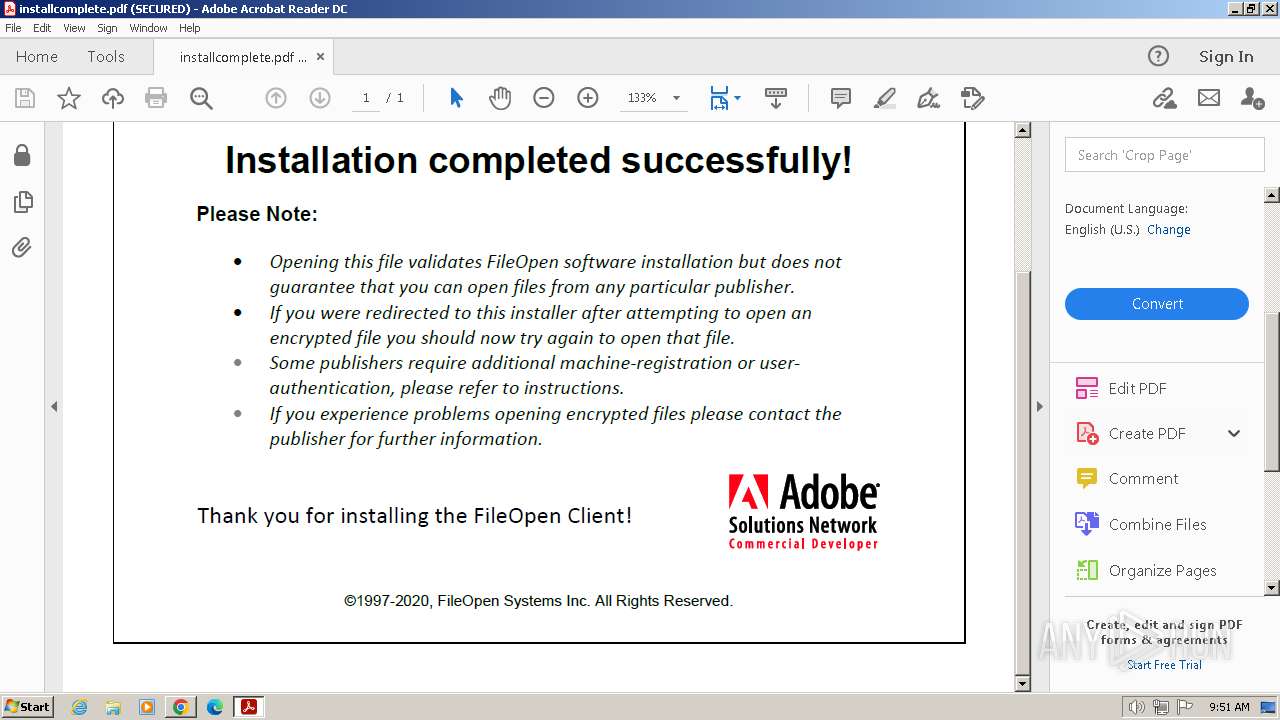Open the page thumbnails panel
This screenshot has height=720, width=1280.
click(x=22, y=202)
